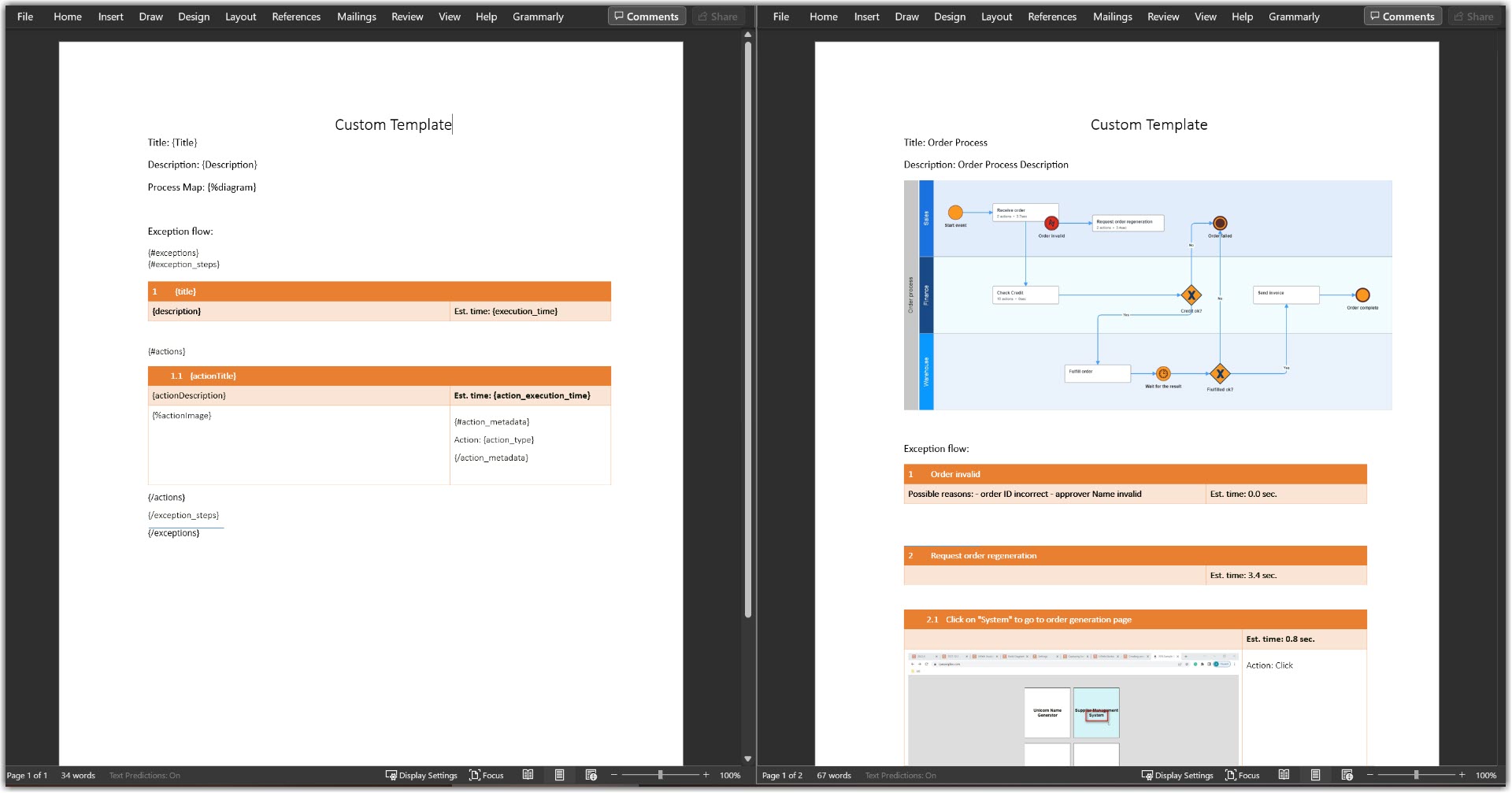The height and width of the screenshot is (793, 1512).
Task: Click scroll down arrow in left document
Action: pos(747,758)
